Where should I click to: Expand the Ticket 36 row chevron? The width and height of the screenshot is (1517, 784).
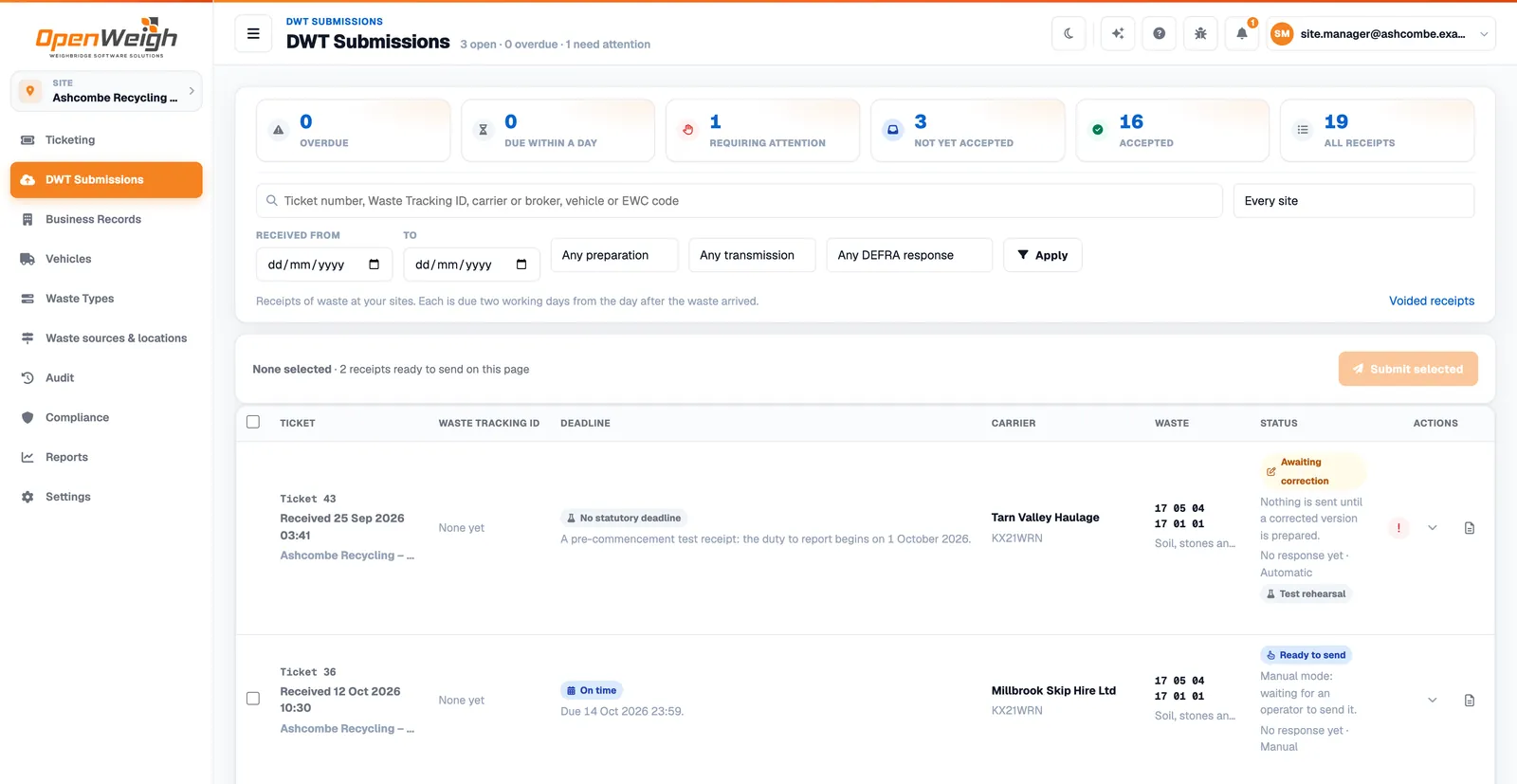click(1433, 701)
